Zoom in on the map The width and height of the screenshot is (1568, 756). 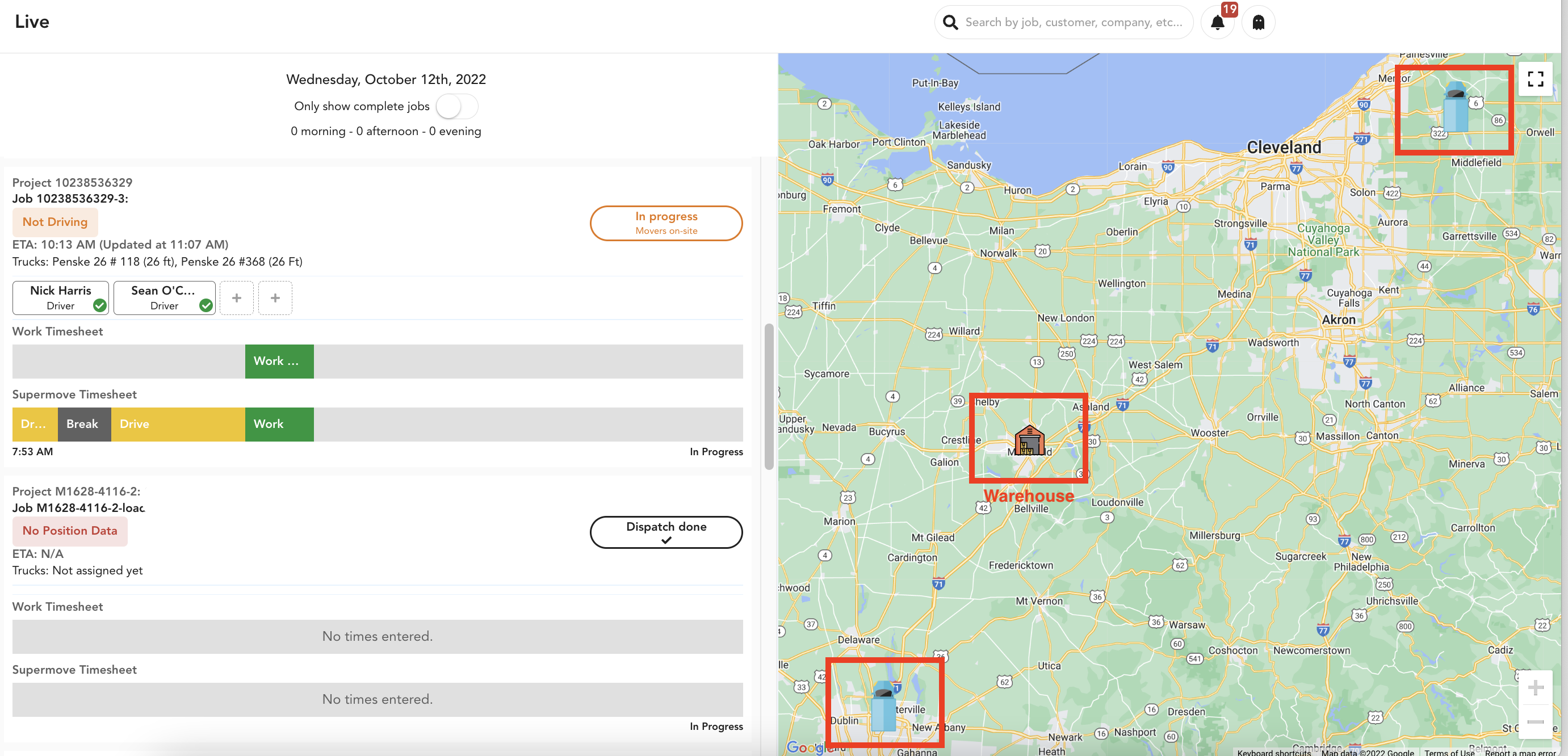pyautogui.click(x=1535, y=688)
